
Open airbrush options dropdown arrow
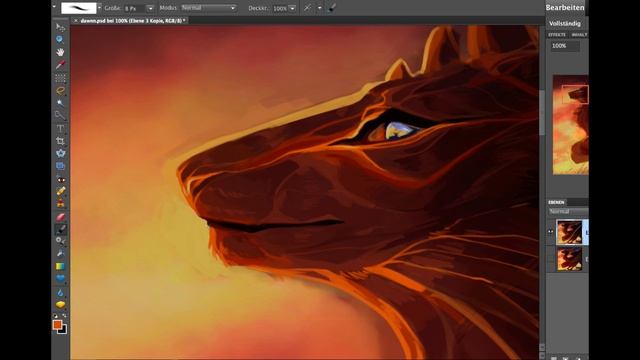(x=320, y=8)
